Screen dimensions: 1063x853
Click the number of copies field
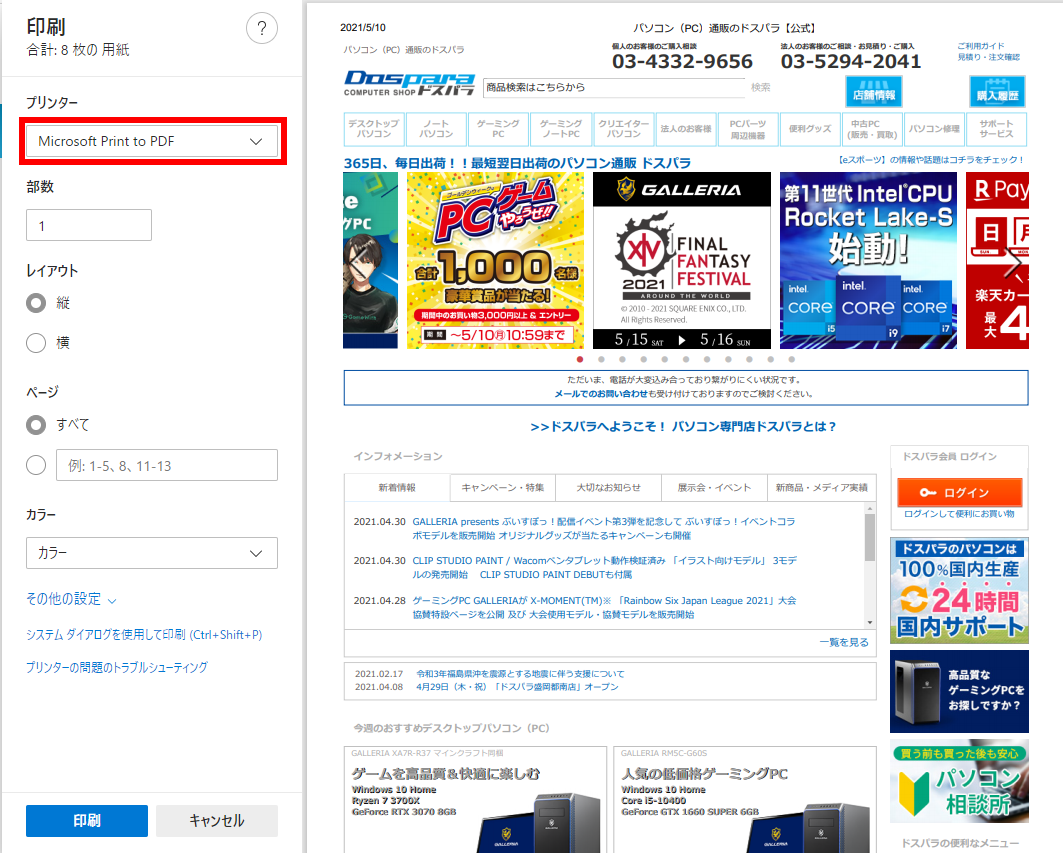pos(89,225)
